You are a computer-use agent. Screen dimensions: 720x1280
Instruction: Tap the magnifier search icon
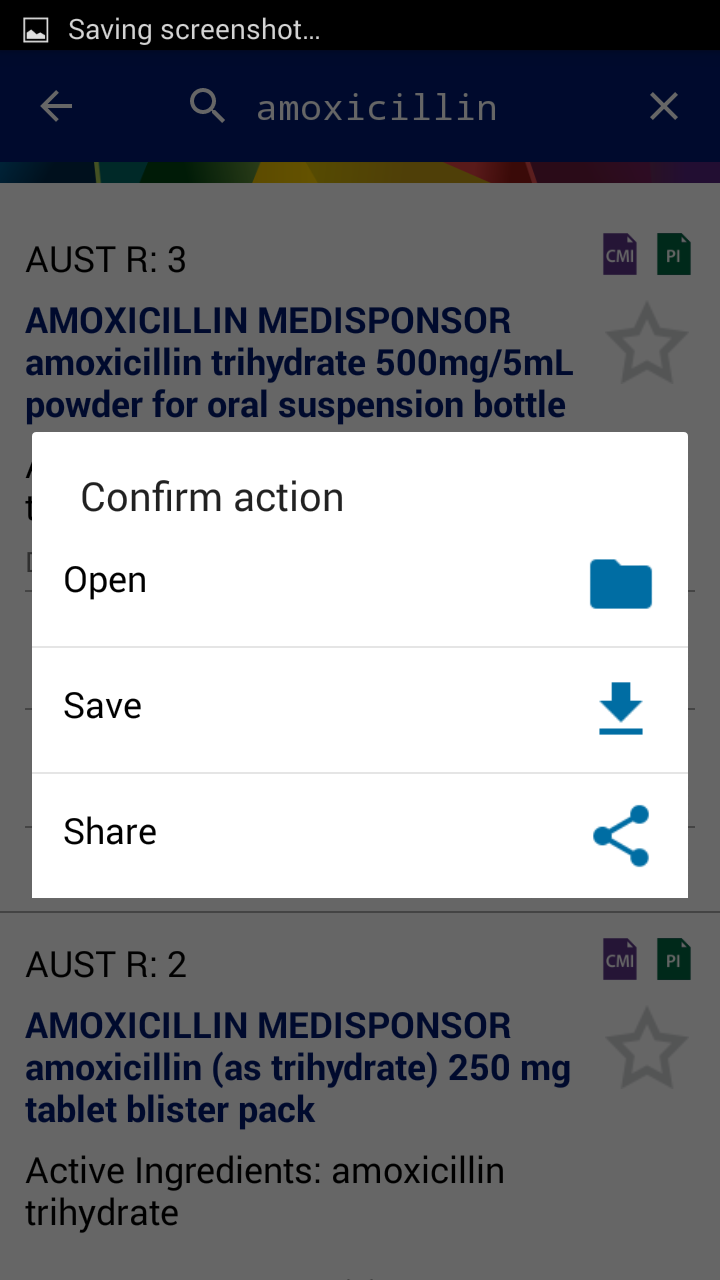[x=207, y=106]
